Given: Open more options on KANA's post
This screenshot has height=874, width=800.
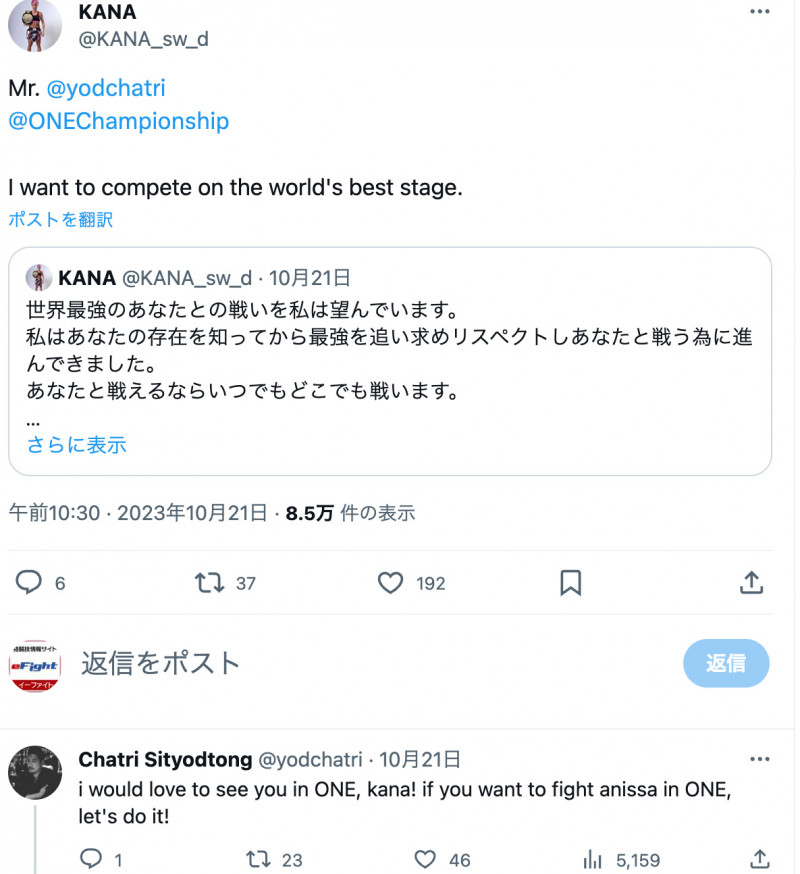Looking at the screenshot, I should click(x=760, y=10).
